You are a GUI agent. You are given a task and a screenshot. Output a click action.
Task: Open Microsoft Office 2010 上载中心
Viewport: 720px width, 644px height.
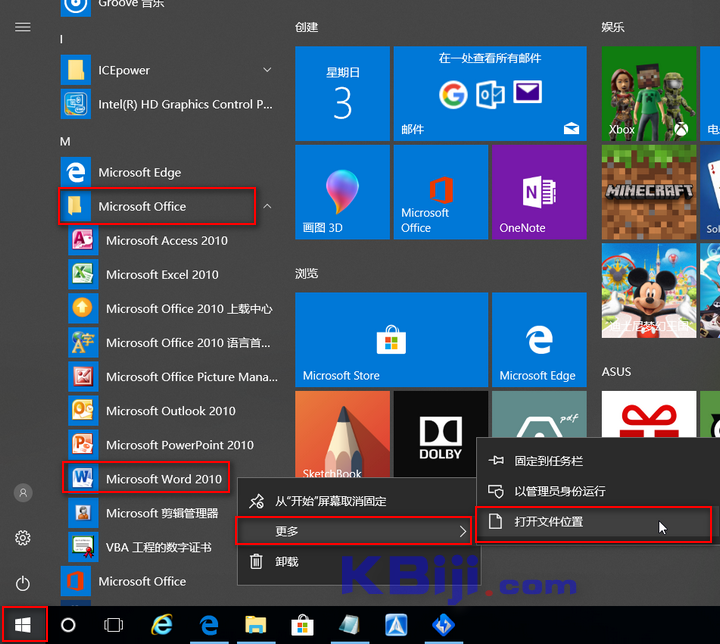[170, 308]
